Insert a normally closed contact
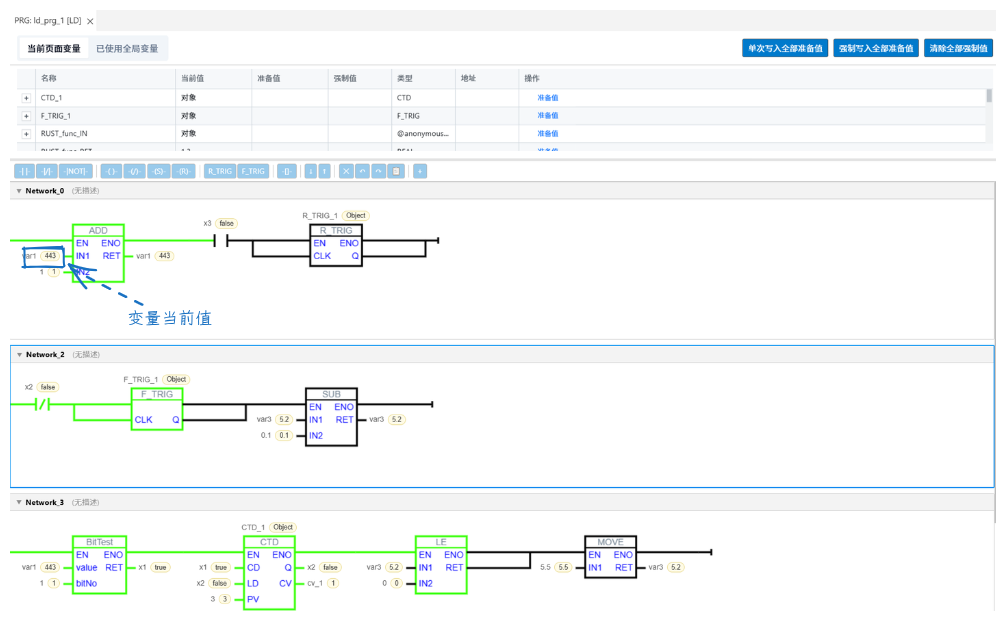This screenshot has height=621, width=1005. click(47, 171)
